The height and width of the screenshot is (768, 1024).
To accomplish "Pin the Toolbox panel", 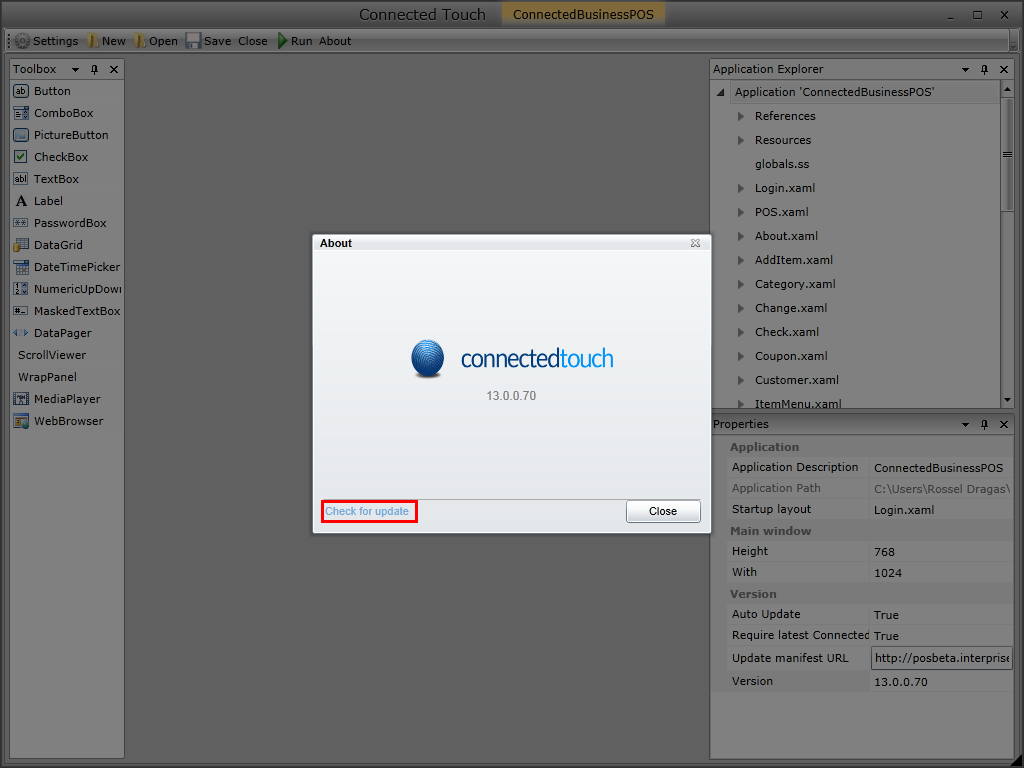I will (x=95, y=69).
